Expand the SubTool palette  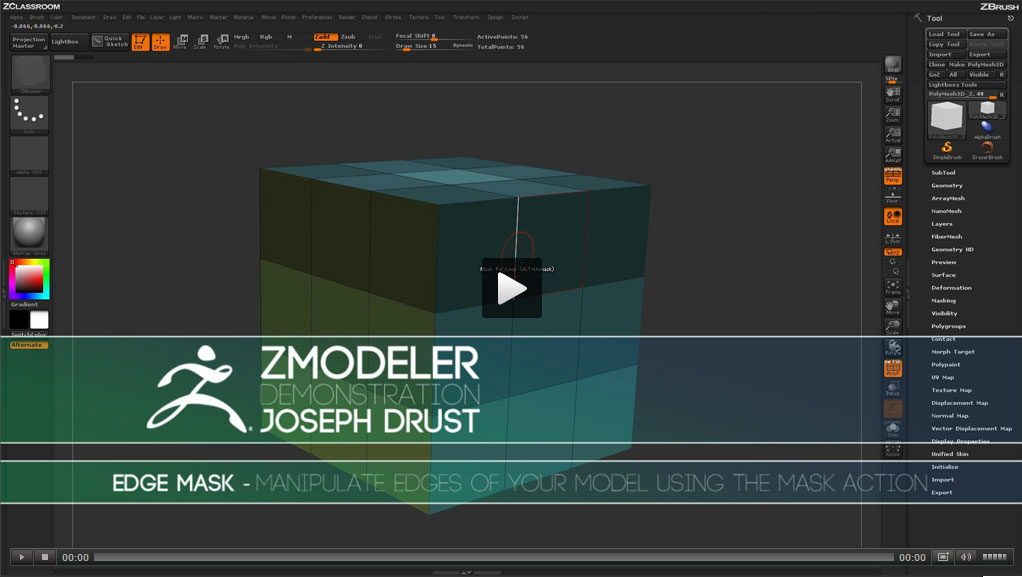(x=945, y=172)
